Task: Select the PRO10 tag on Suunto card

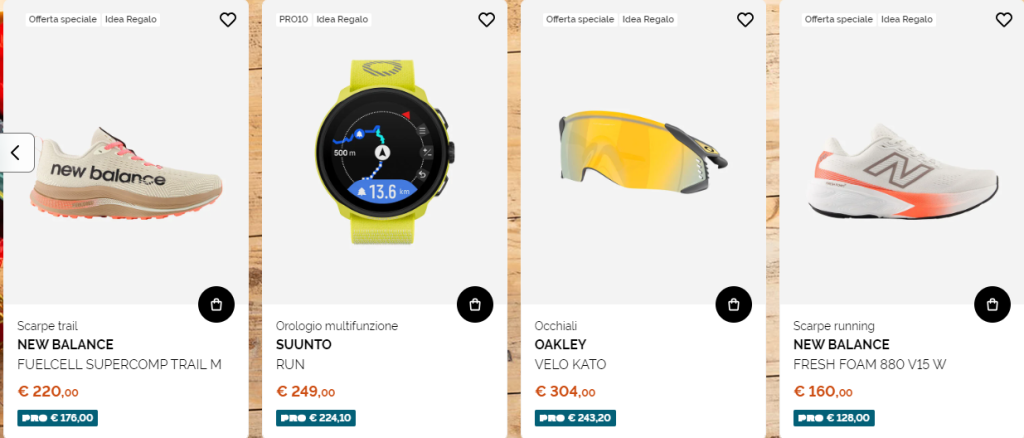Action: (293, 20)
